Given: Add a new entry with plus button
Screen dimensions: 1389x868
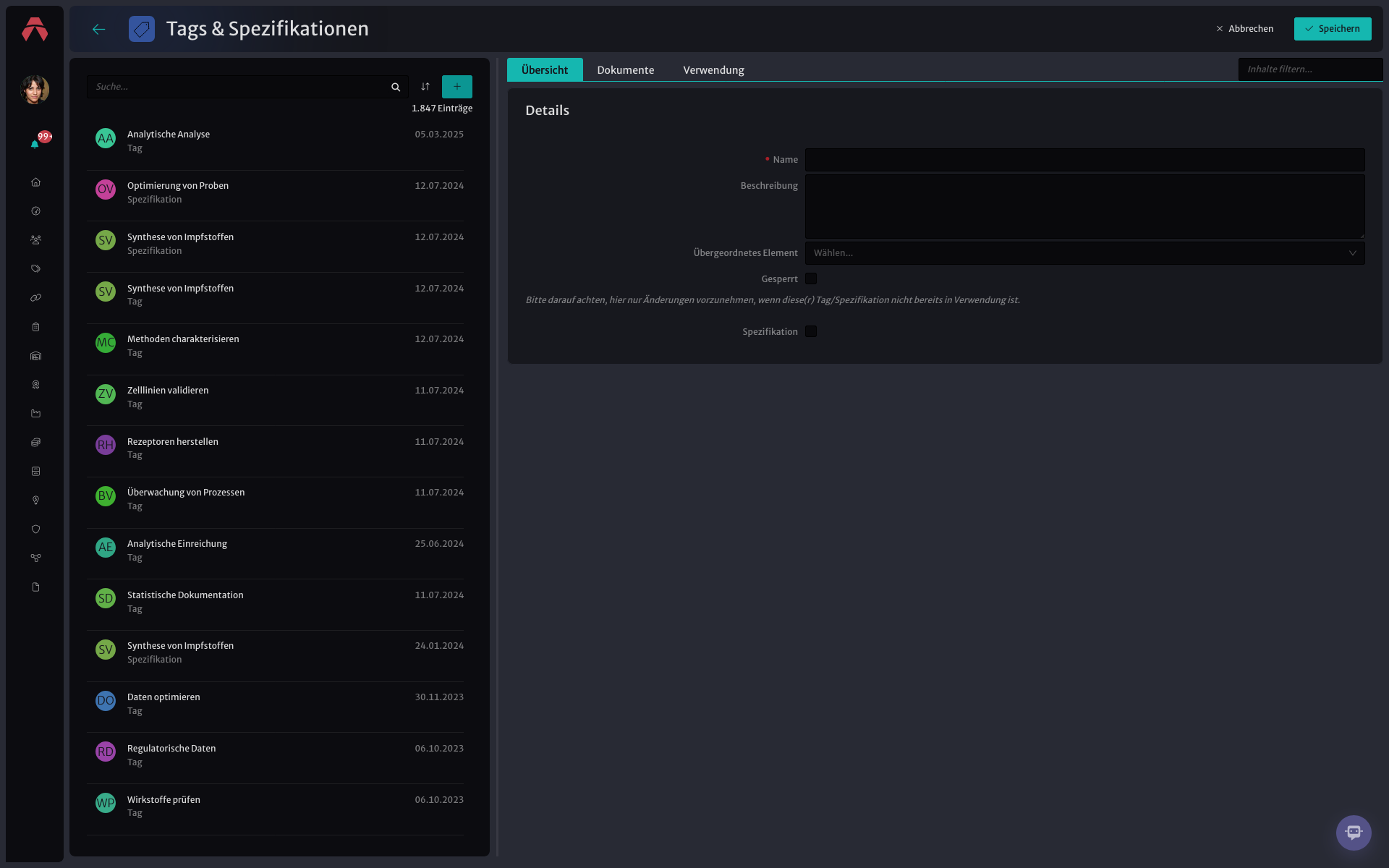Looking at the screenshot, I should 457,87.
